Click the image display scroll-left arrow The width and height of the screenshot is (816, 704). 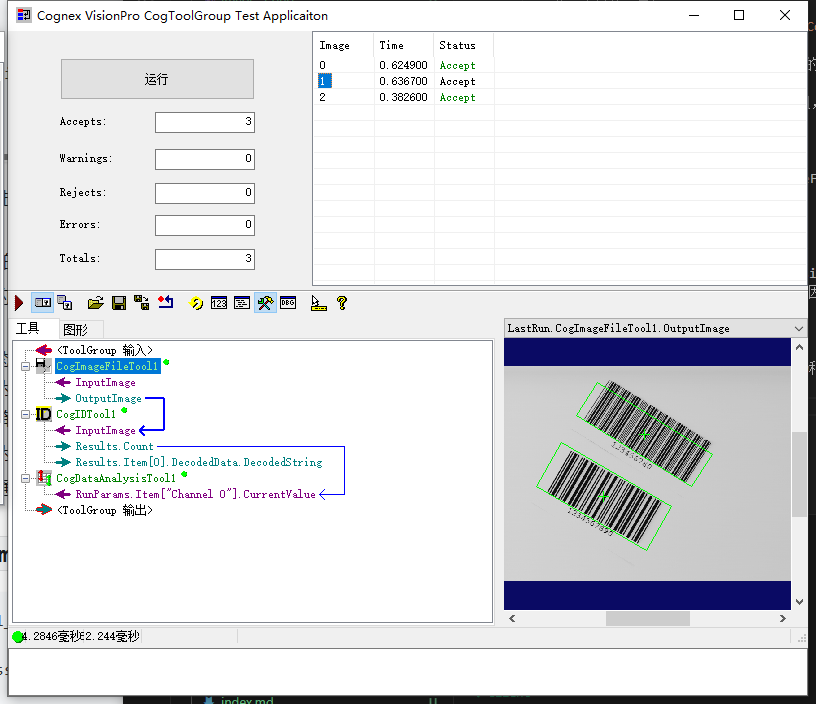coord(512,619)
